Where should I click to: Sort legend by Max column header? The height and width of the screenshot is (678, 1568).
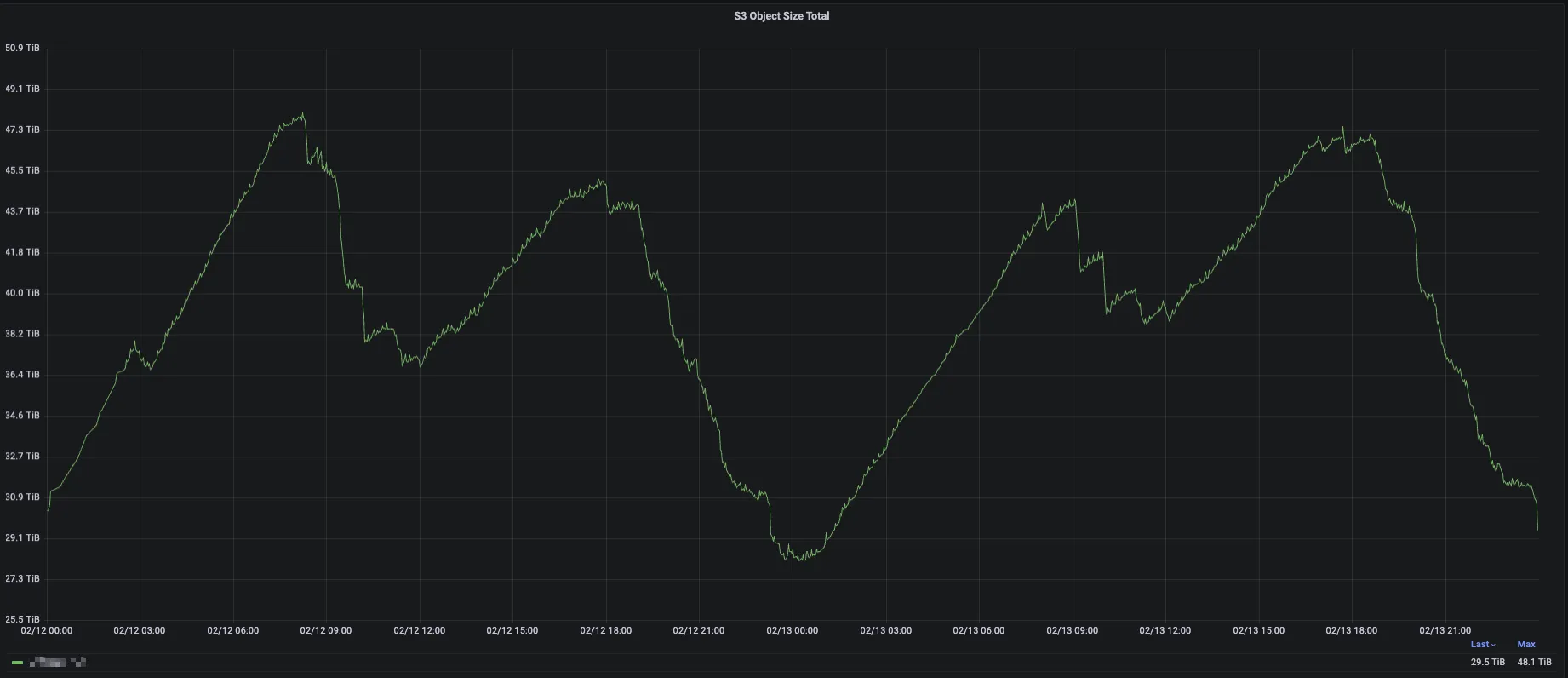[1526, 645]
